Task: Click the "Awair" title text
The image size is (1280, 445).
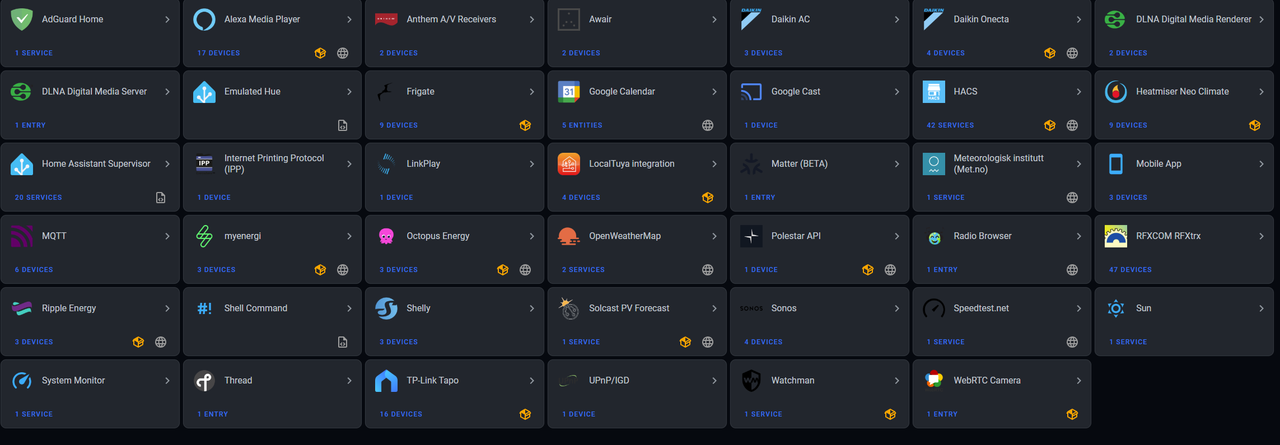Action: (x=600, y=19)
